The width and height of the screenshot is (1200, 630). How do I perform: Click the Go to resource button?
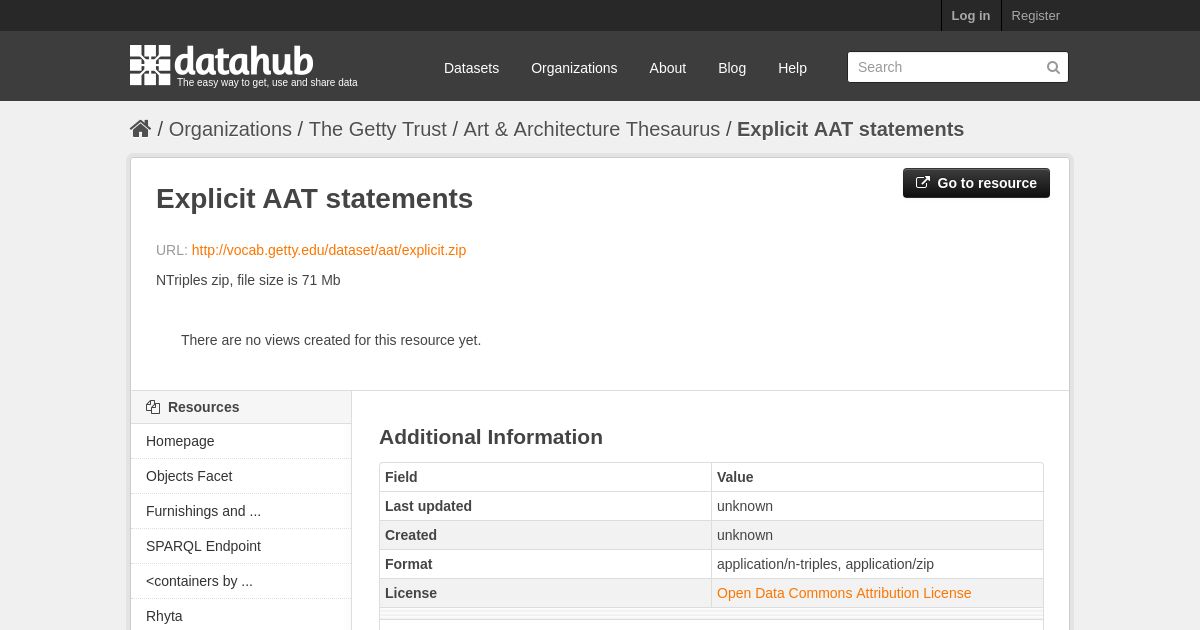coord(976,183)
